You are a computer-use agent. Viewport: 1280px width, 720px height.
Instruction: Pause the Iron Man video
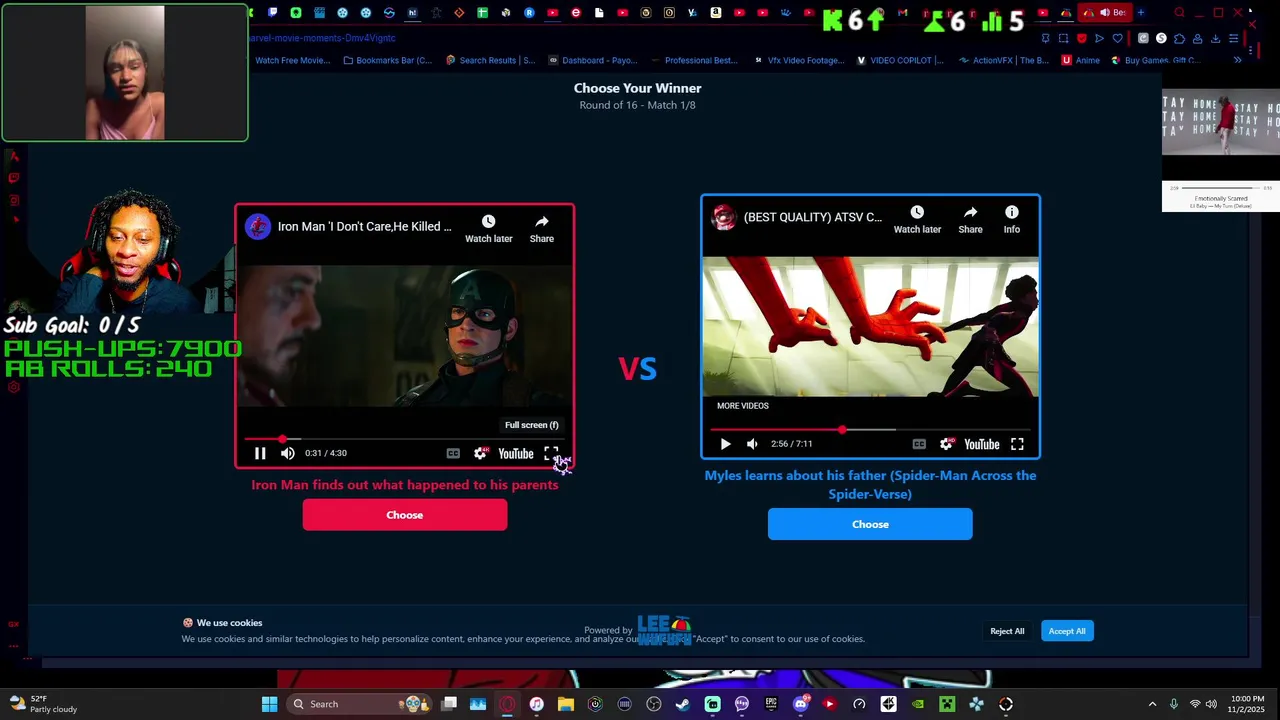pos(260,453)
